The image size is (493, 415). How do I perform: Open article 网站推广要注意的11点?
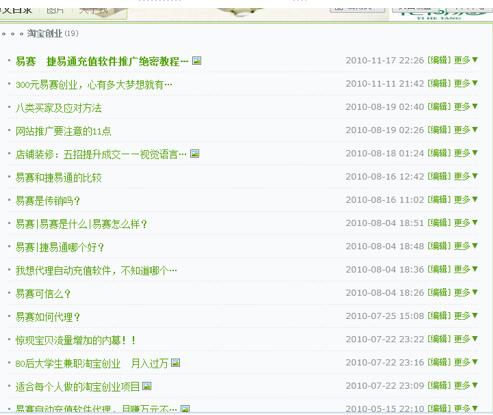[x=63, y=131]
